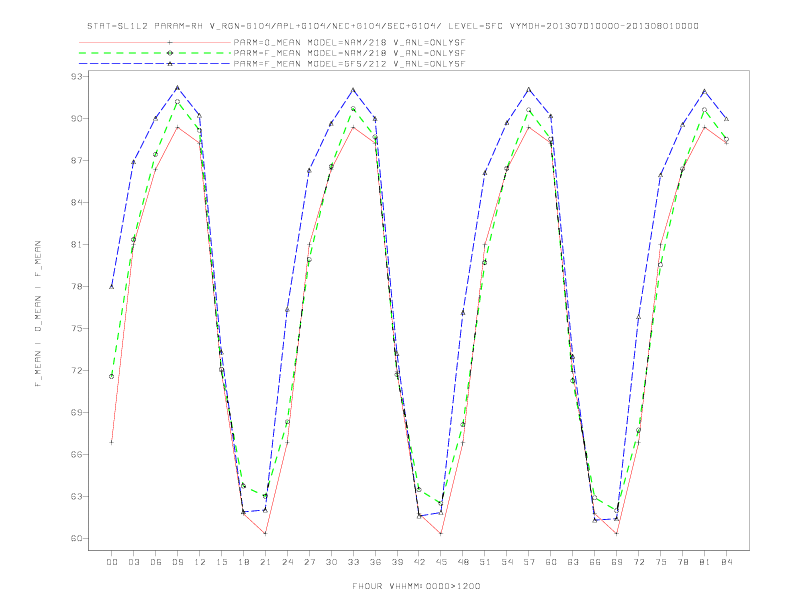Click y-axis tick label 81

click(76, 244)
